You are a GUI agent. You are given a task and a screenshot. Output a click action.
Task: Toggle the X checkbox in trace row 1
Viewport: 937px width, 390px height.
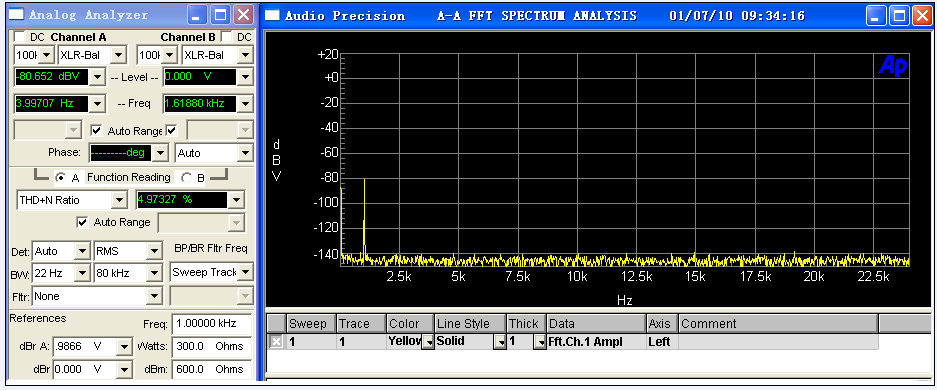click(x=276, y=342)
